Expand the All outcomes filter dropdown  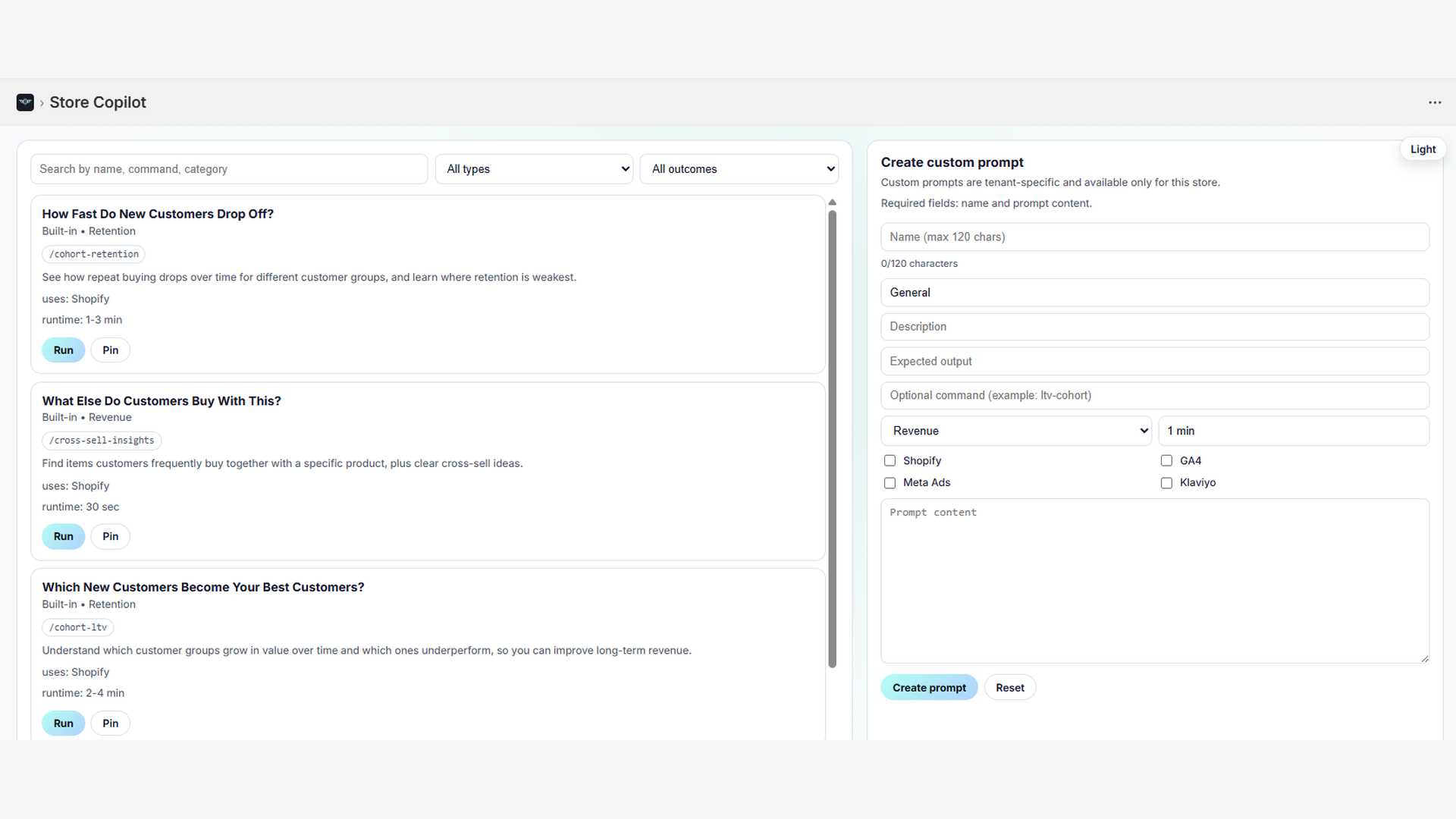739,169
